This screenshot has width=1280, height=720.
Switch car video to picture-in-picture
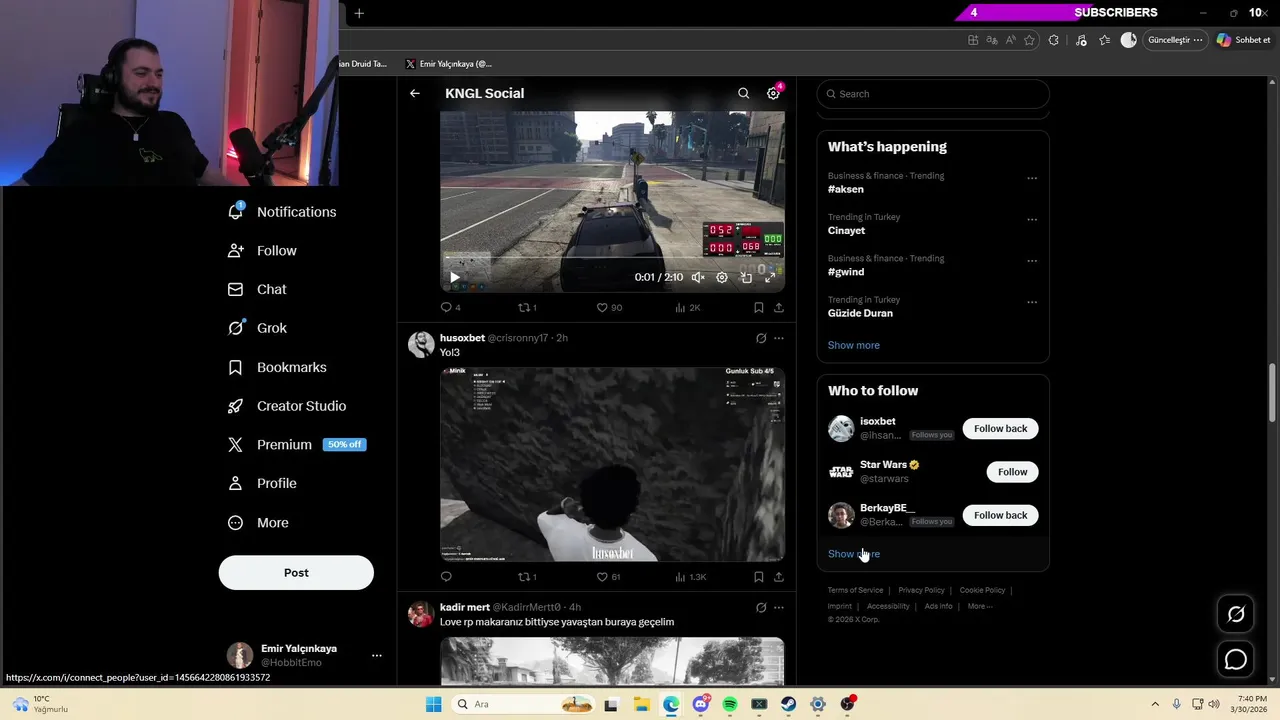pos(746,277)
